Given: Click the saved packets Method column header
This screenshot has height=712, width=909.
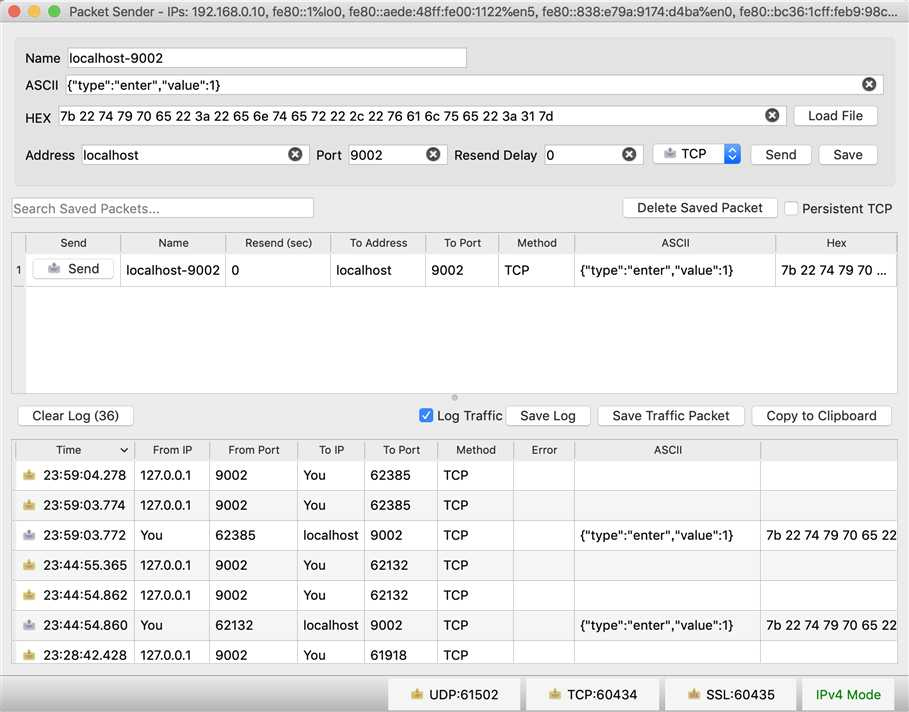Looking at the screenshot, I should [x=536, y=243].
